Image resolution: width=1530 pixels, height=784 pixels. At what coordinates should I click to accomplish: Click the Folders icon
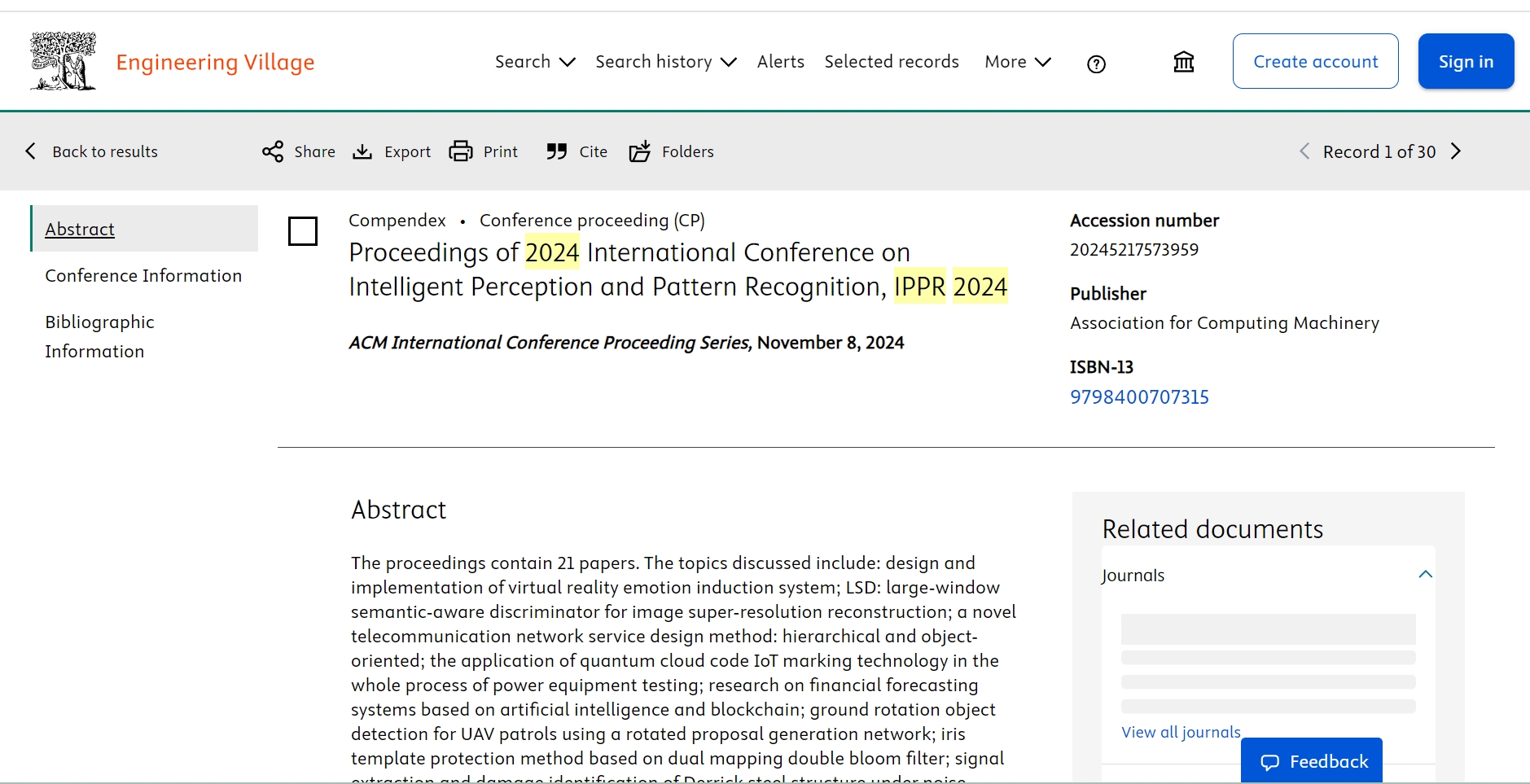coord(640,151)
